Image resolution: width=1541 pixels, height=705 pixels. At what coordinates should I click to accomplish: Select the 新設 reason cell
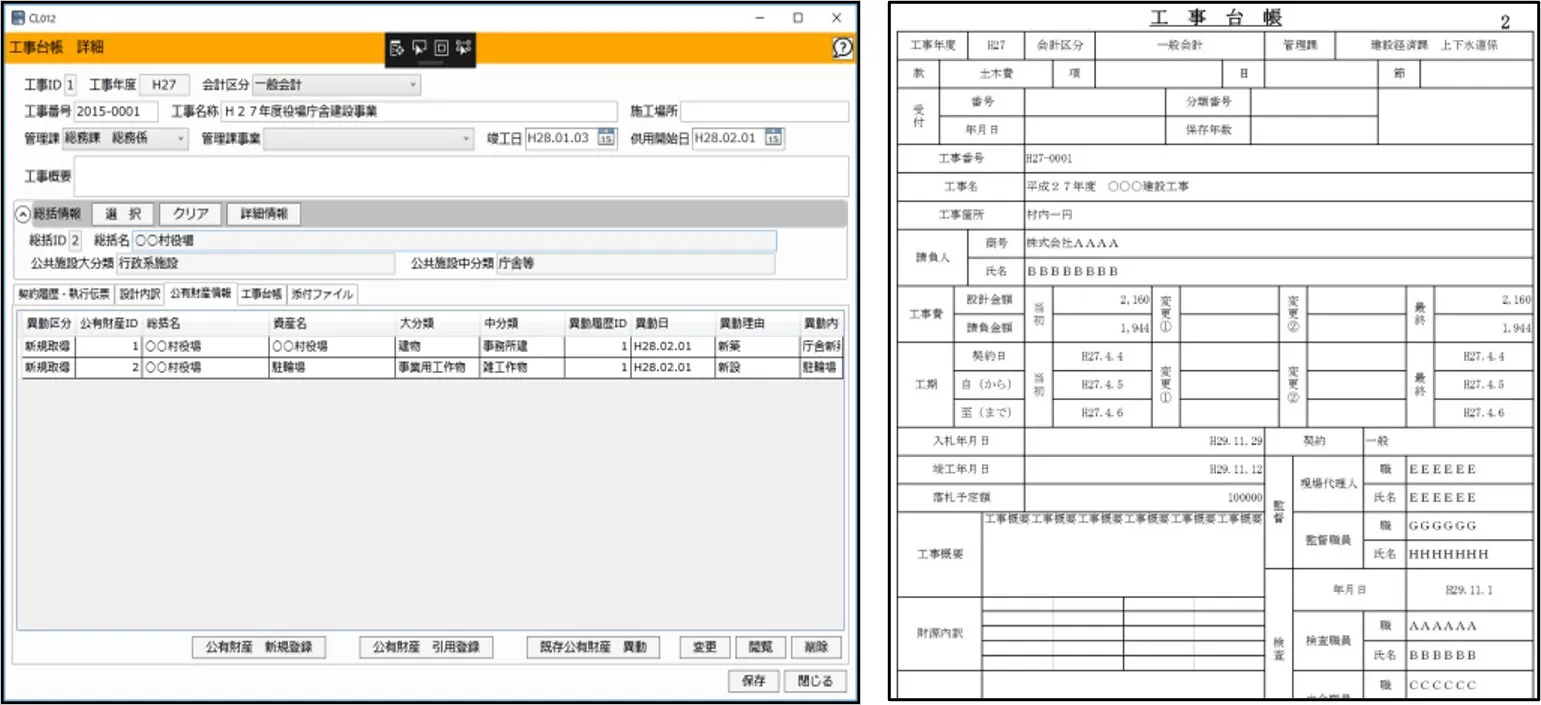pyautogui.click(x=757, y=367)
